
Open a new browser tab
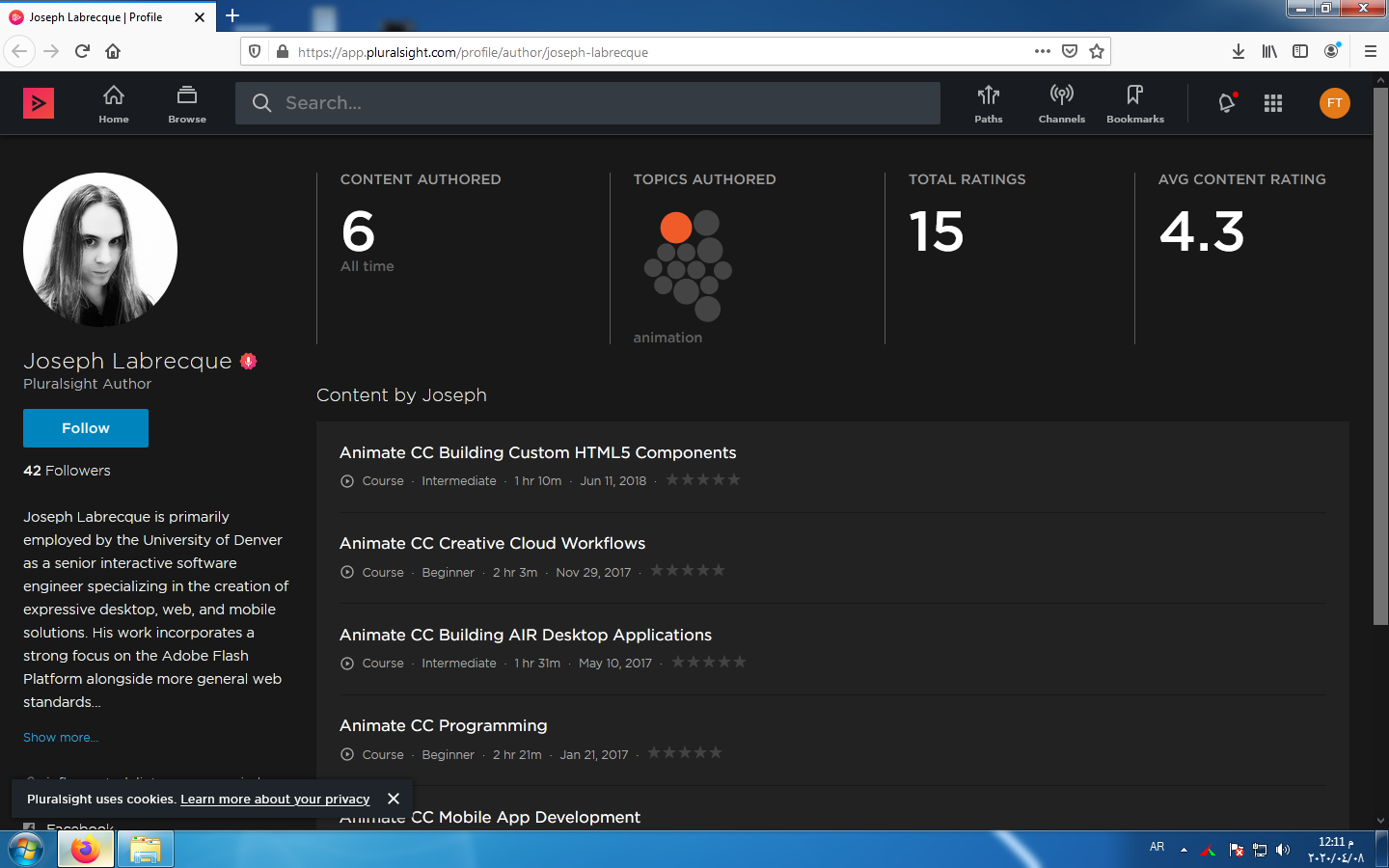pos(232,15)
